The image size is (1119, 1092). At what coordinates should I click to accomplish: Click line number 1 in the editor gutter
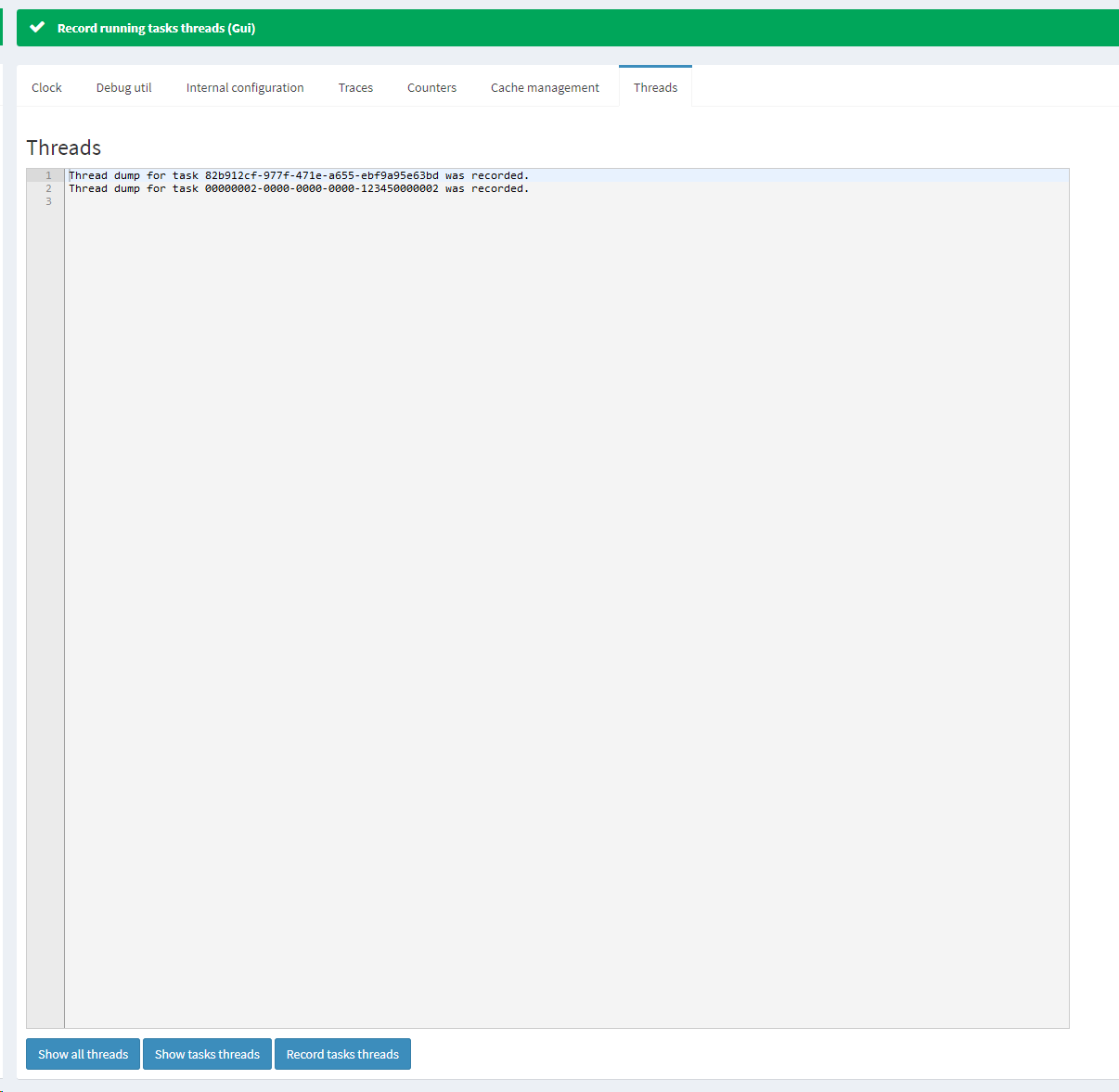pos(48,175)
